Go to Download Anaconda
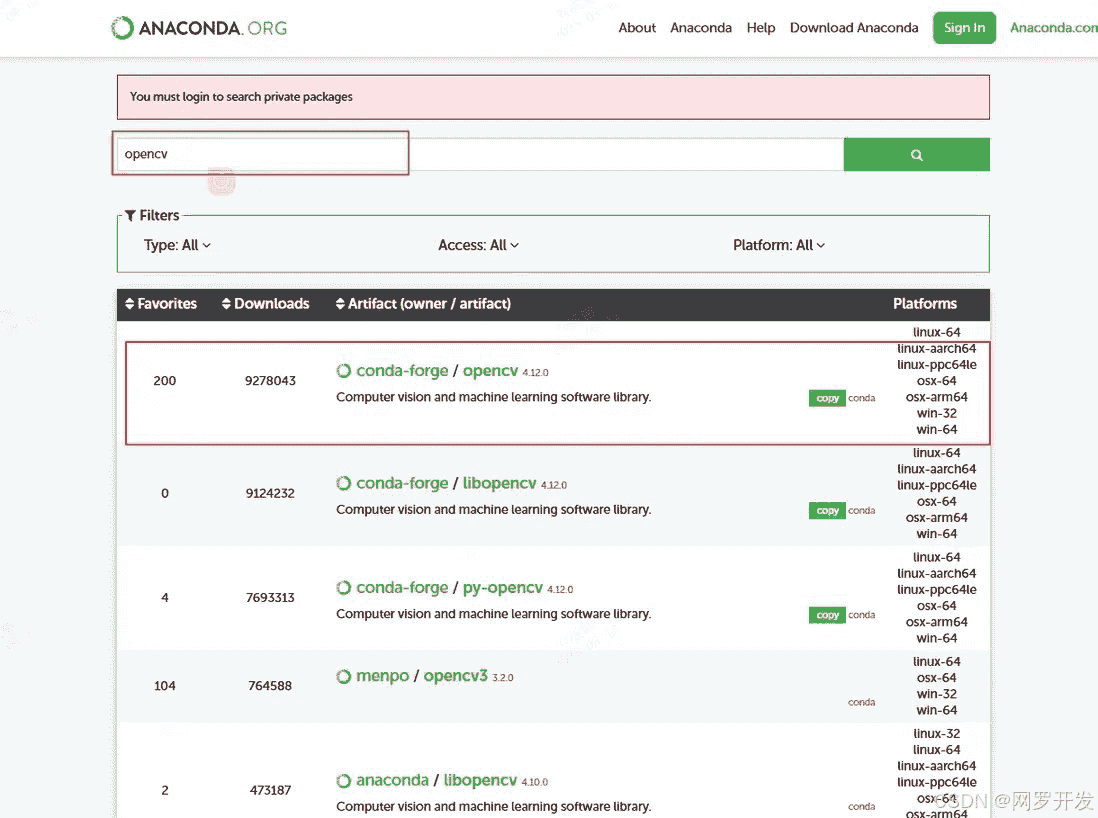Image resolution: width=1098 pixels, height=818 pixels. click(x=854, y=28)
